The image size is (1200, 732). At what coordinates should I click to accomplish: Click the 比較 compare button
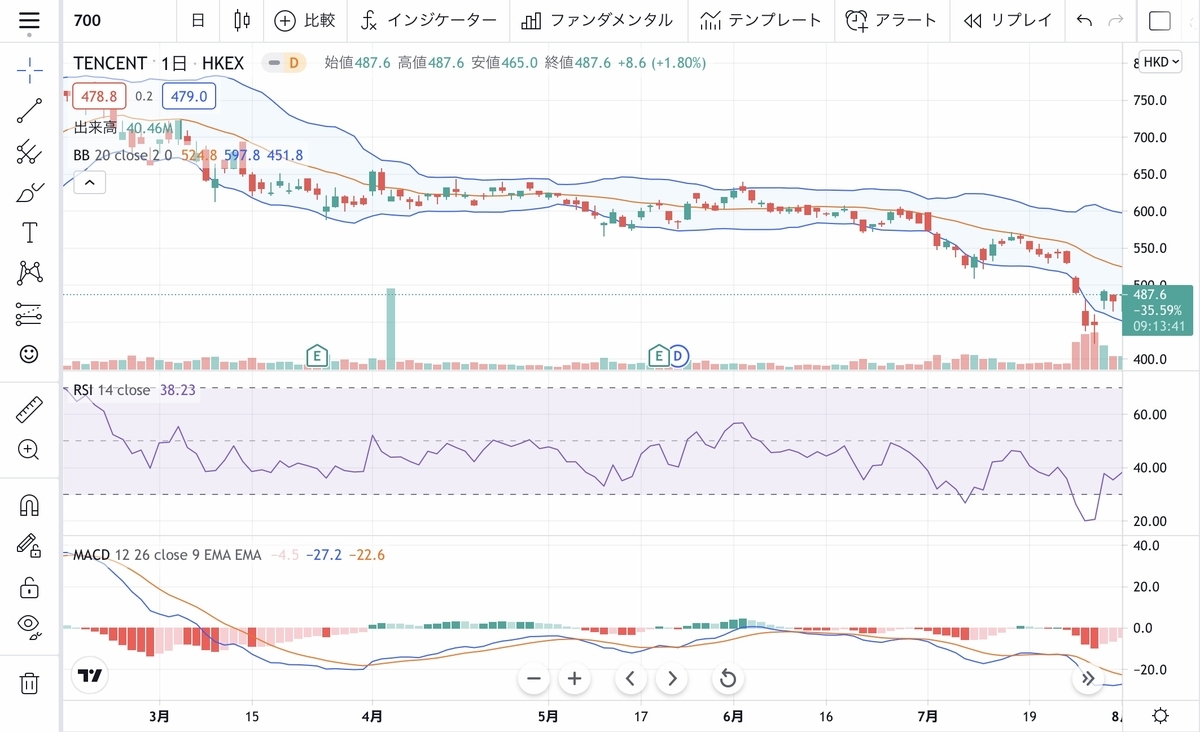[x=305, y=20]
